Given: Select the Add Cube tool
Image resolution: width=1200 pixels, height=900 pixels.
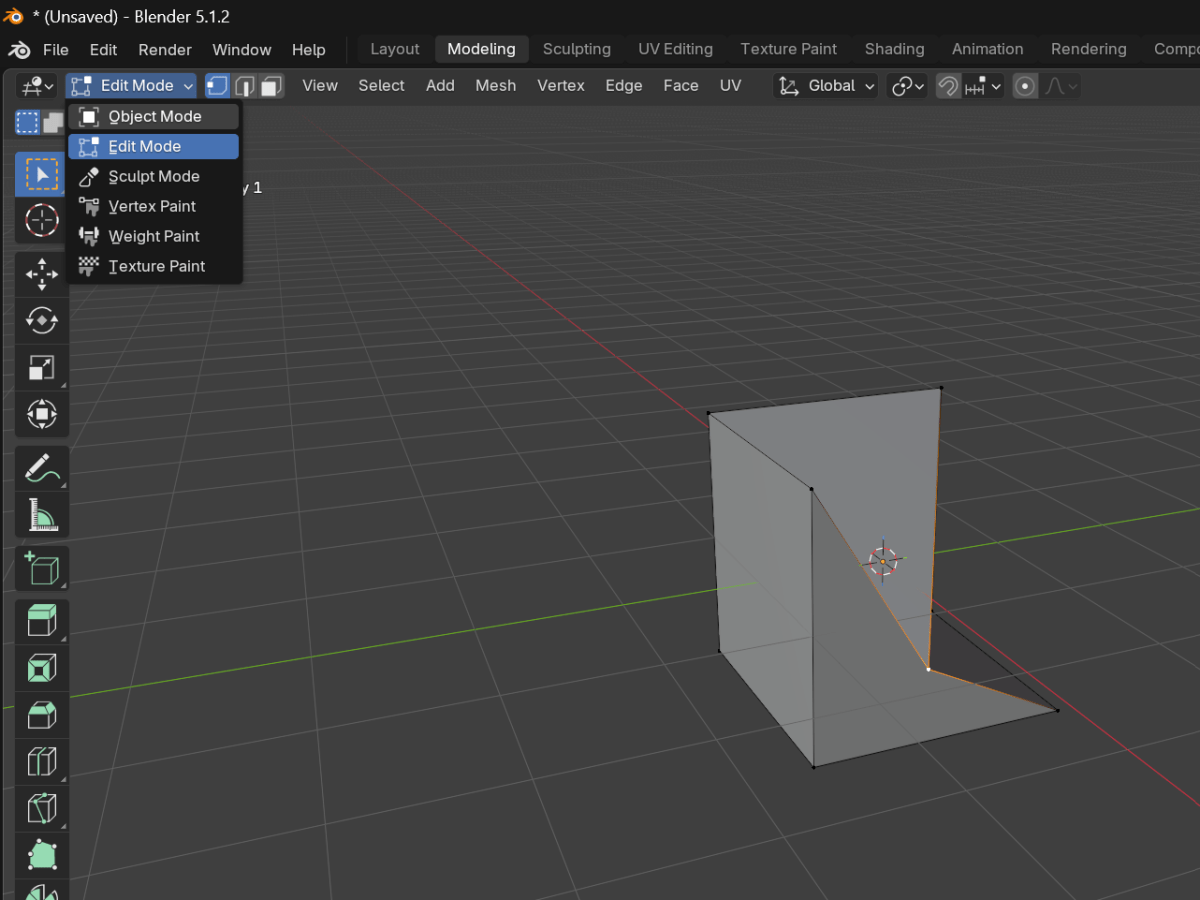Looking at the screenshot, I should pos(41,568).
